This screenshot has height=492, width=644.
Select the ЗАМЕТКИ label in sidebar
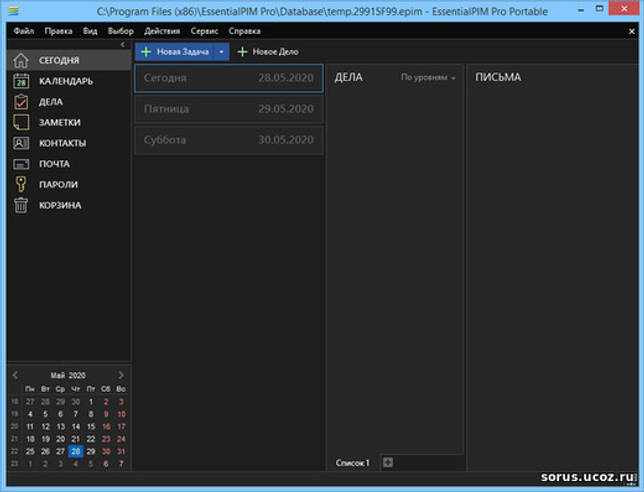coord(60,122)
